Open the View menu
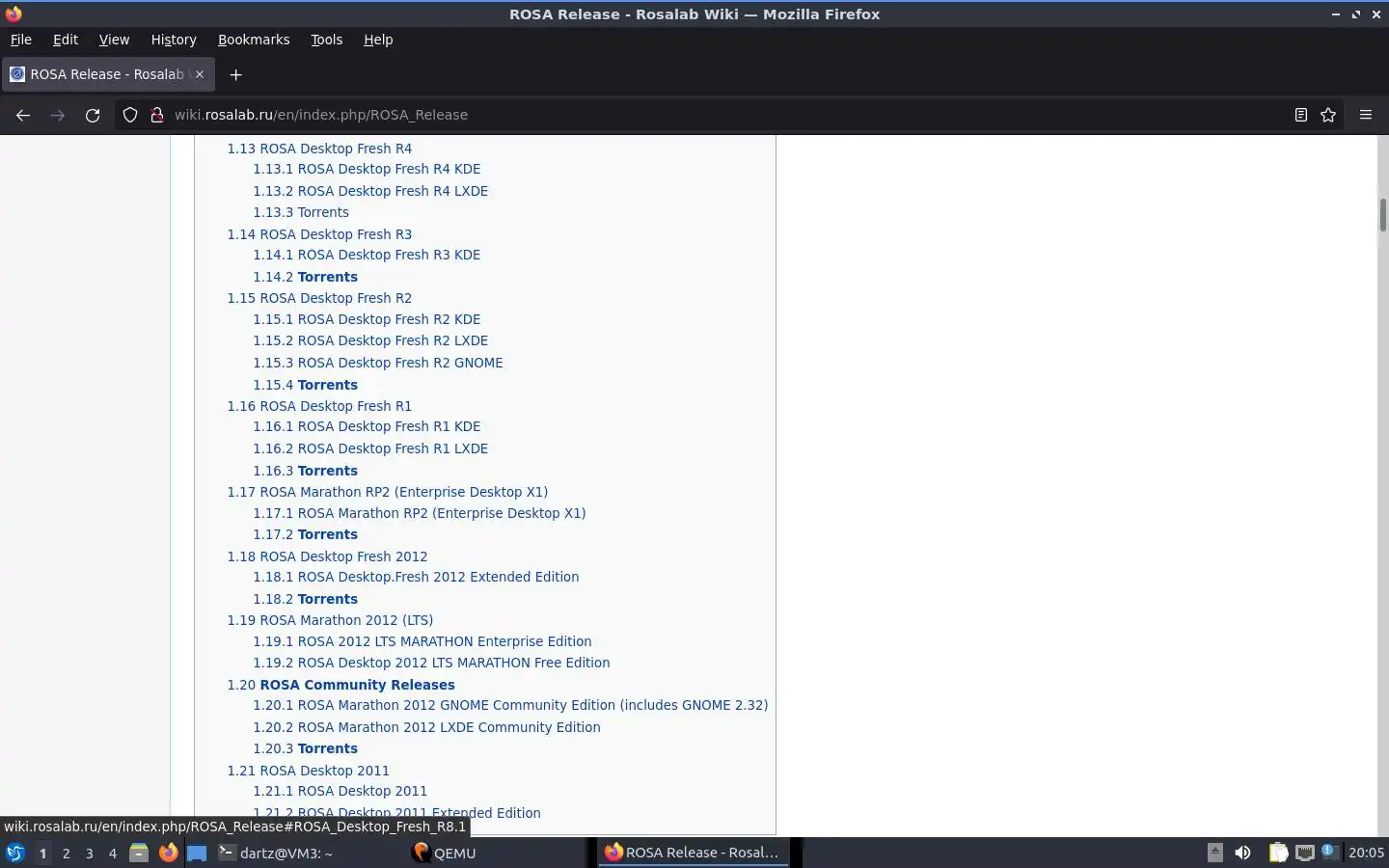The image size is (1389, 868). [x=114, y=40]
